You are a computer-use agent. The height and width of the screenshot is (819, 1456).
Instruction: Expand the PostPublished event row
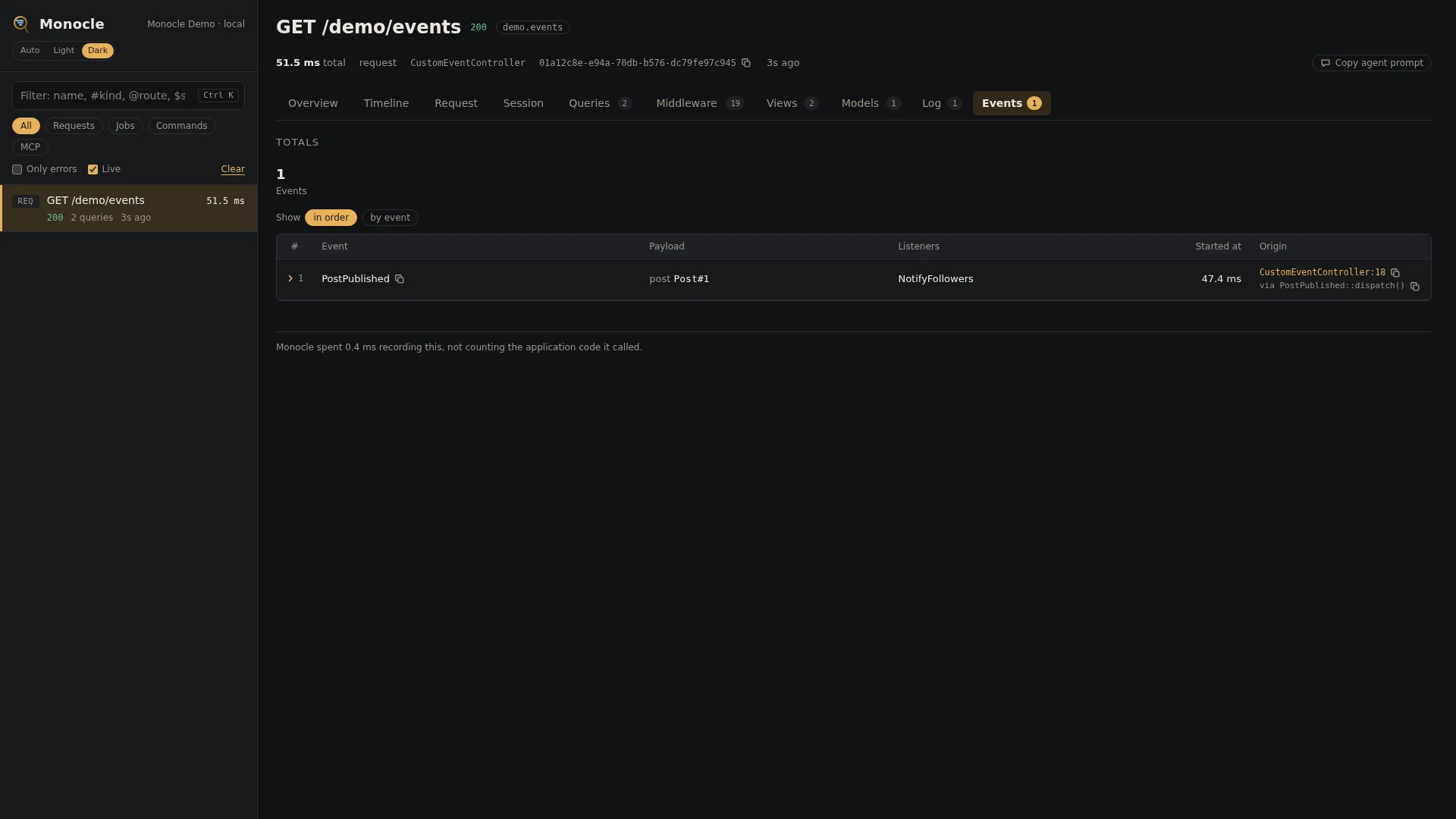click(290, 278)
